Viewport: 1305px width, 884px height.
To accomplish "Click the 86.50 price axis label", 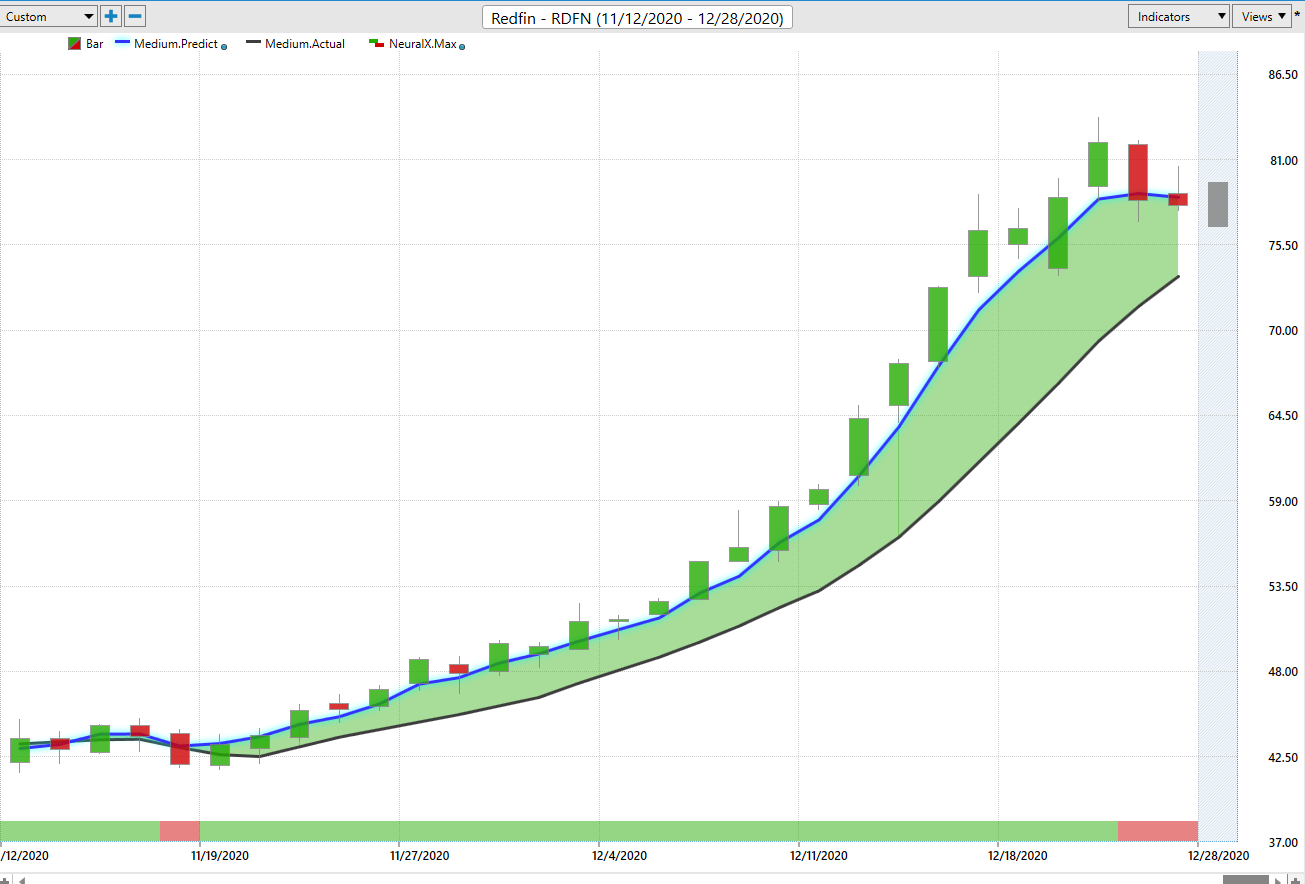I will point(1284,75).
